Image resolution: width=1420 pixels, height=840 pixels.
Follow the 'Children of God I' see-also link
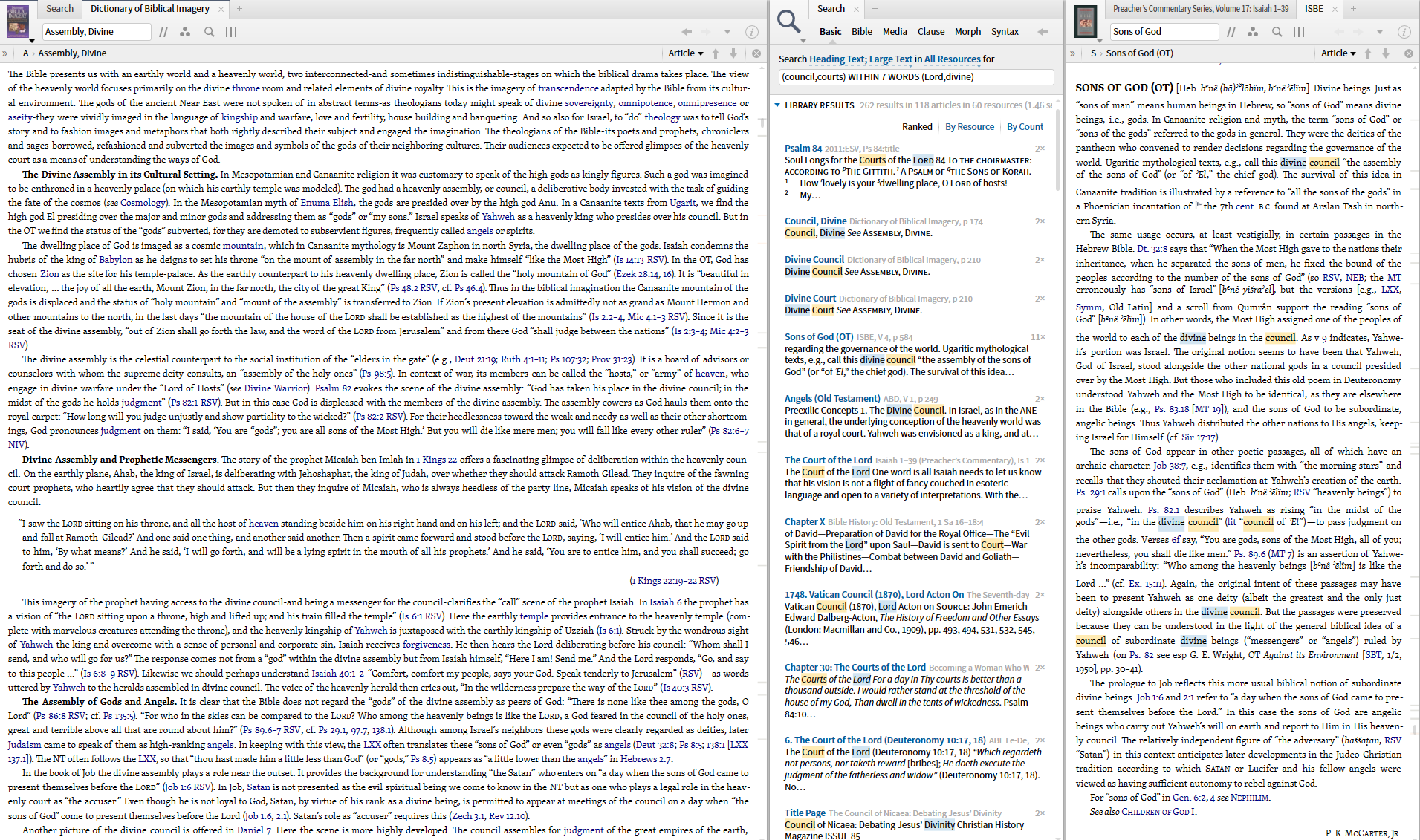1158,812
